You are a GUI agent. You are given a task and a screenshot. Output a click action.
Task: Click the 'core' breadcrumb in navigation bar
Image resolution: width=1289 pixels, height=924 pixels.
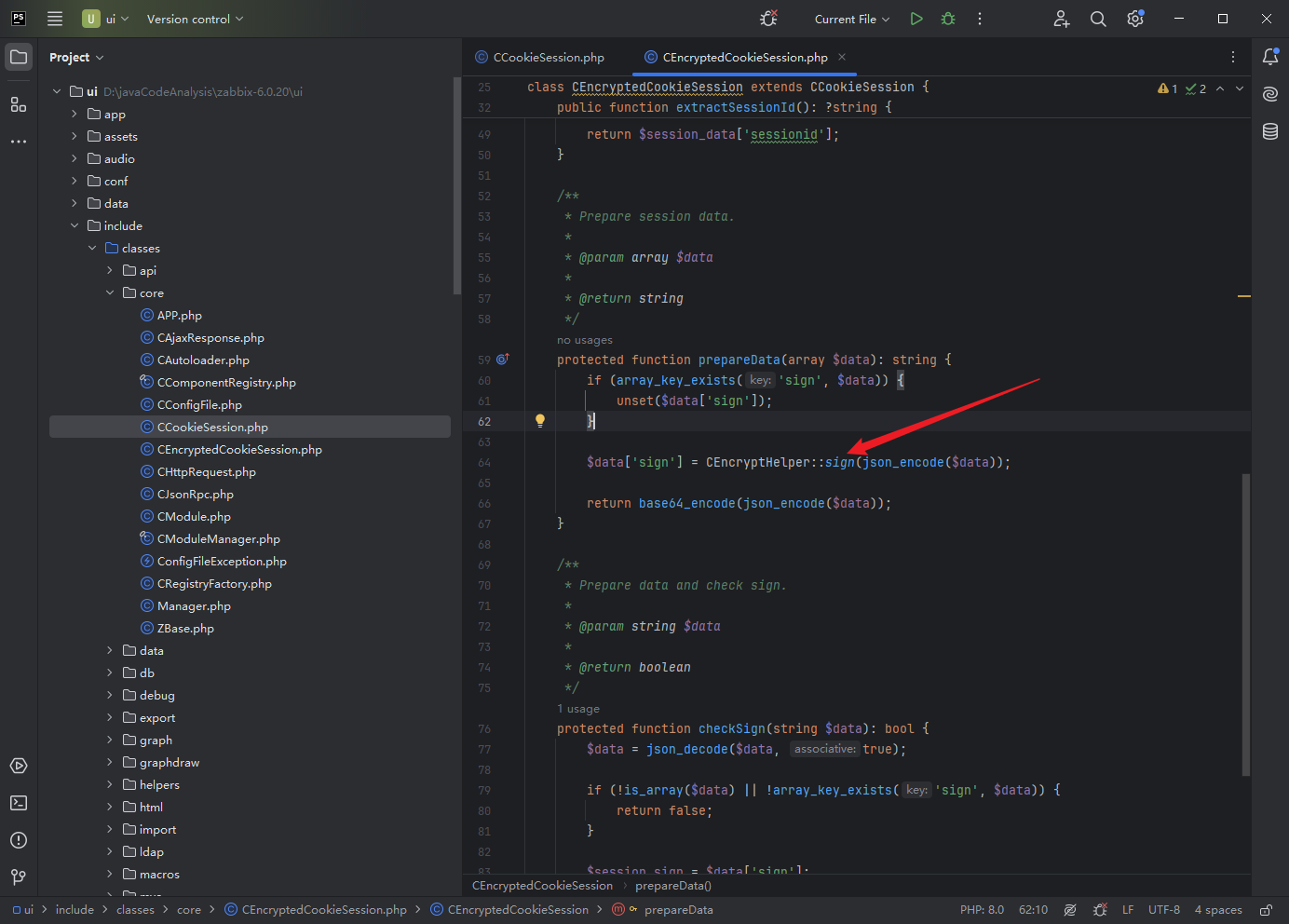tap(189, 910)
